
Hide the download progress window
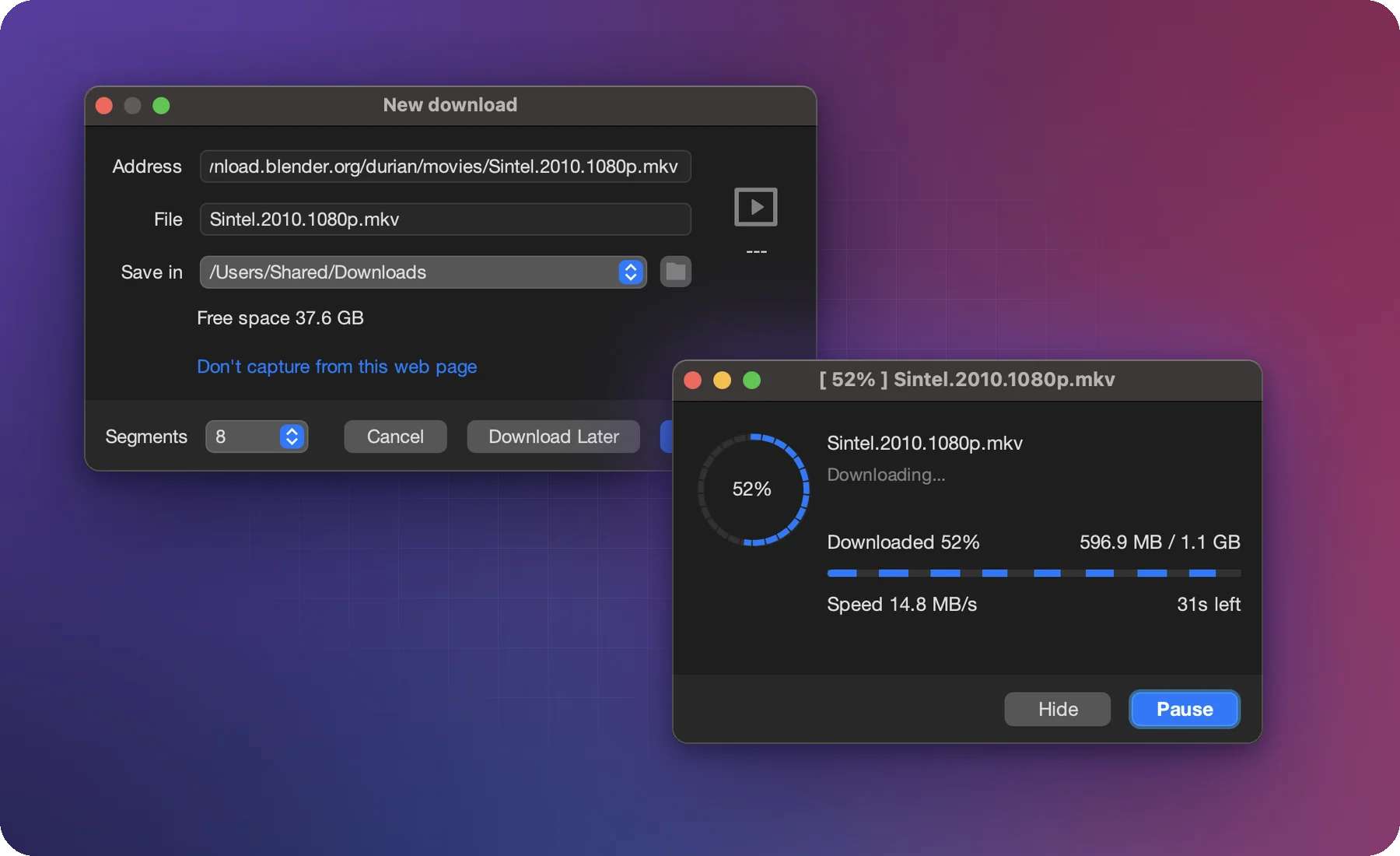tap(1058, 709)
